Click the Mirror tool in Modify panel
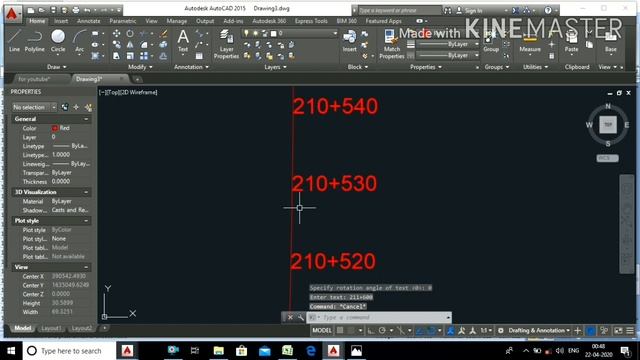 pos(130,44)
